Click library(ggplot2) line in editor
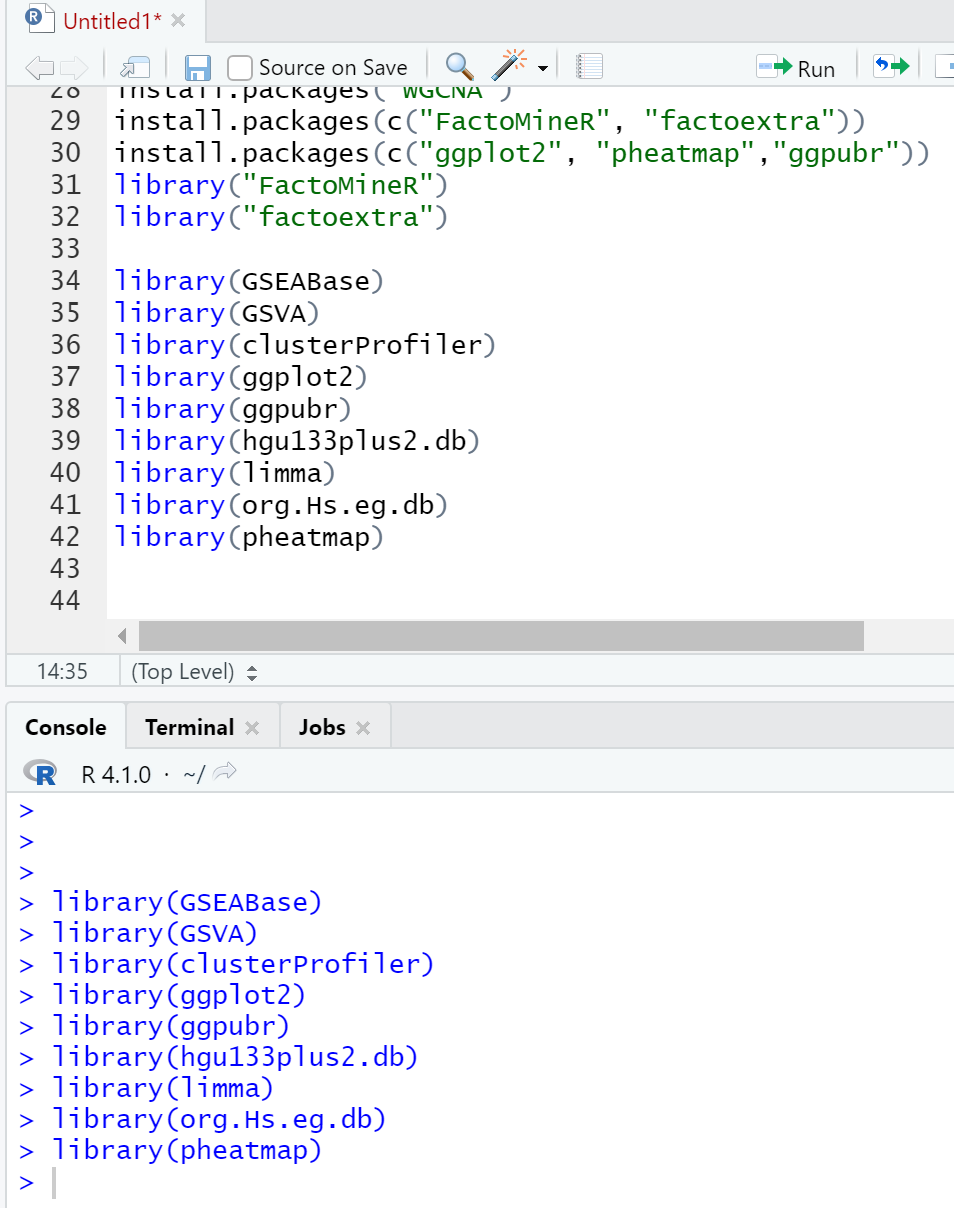Image resolution: width=954 pixels, height=1208 pixels. click(241, 377)
